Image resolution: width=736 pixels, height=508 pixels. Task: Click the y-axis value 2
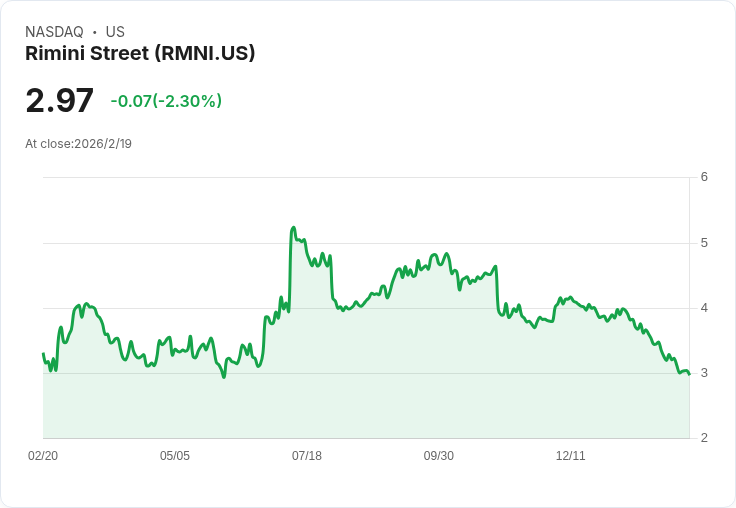(x=704, y=438)
